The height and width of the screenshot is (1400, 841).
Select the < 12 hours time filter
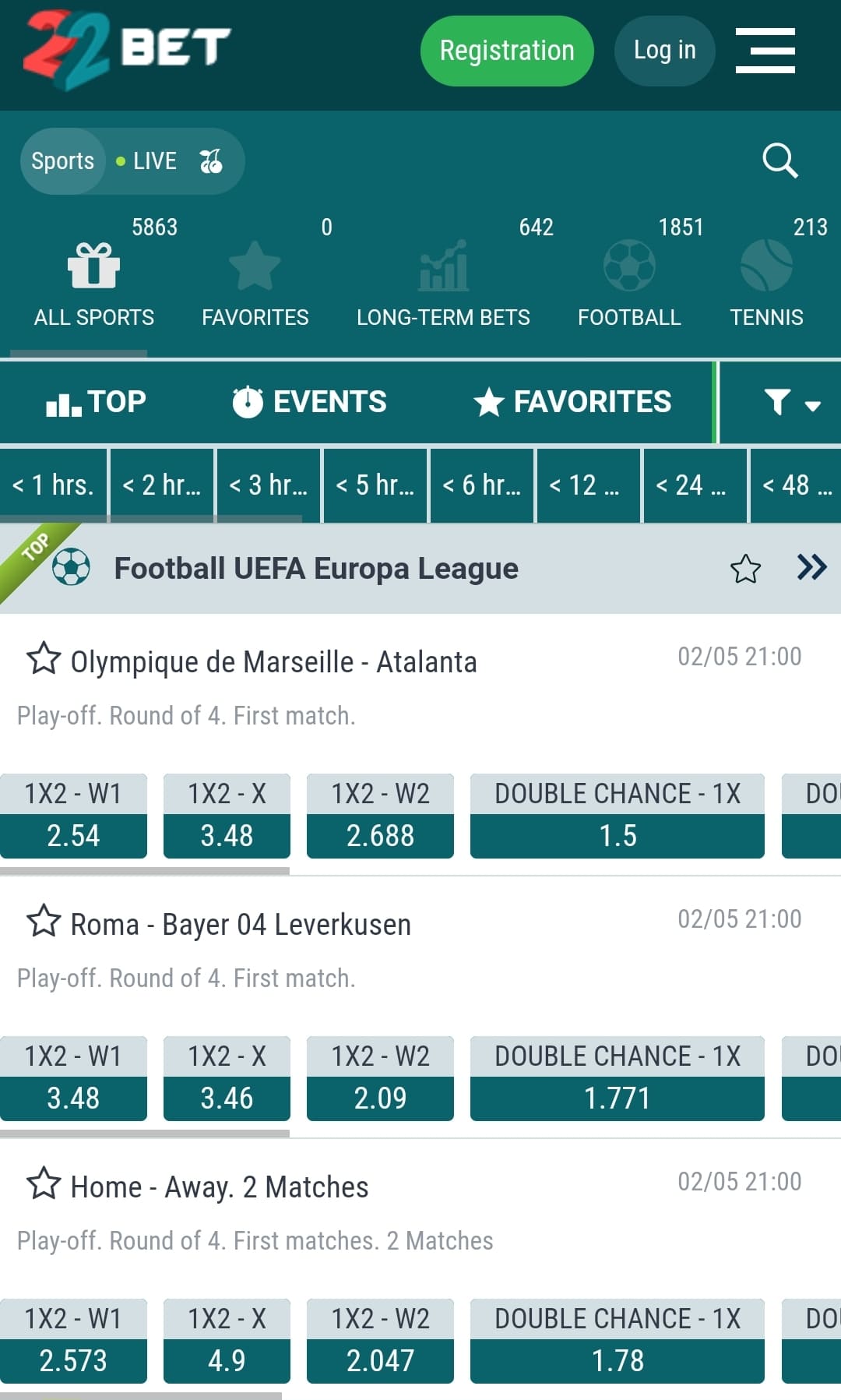tap(588, 485)
